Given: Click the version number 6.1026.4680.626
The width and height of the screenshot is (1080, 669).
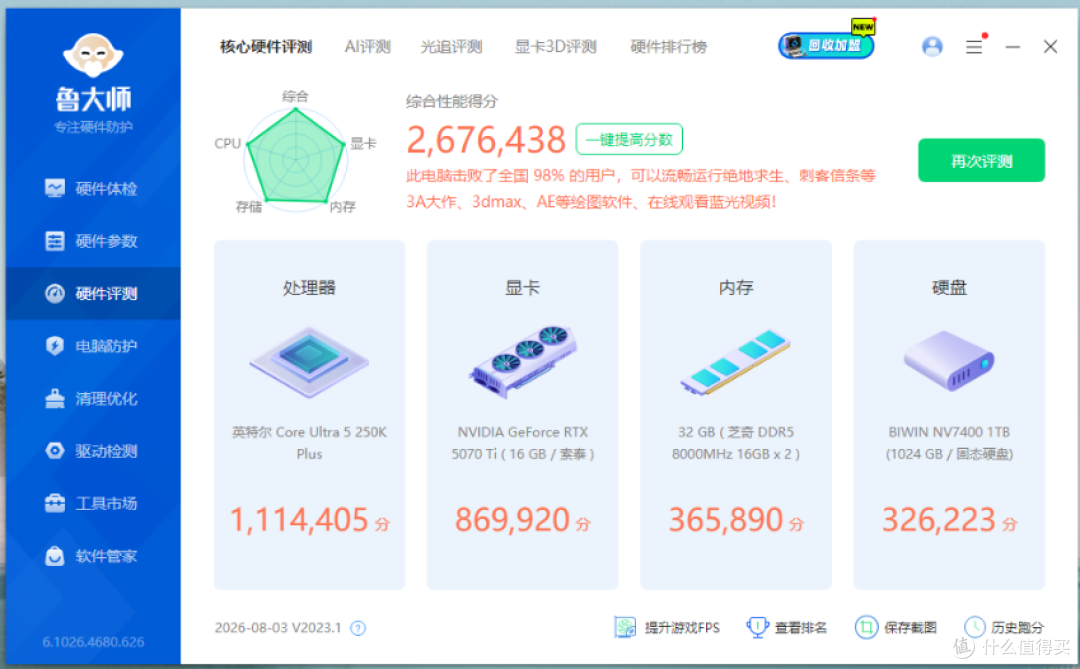Looking at the screenshot, I should click(94, 642).
